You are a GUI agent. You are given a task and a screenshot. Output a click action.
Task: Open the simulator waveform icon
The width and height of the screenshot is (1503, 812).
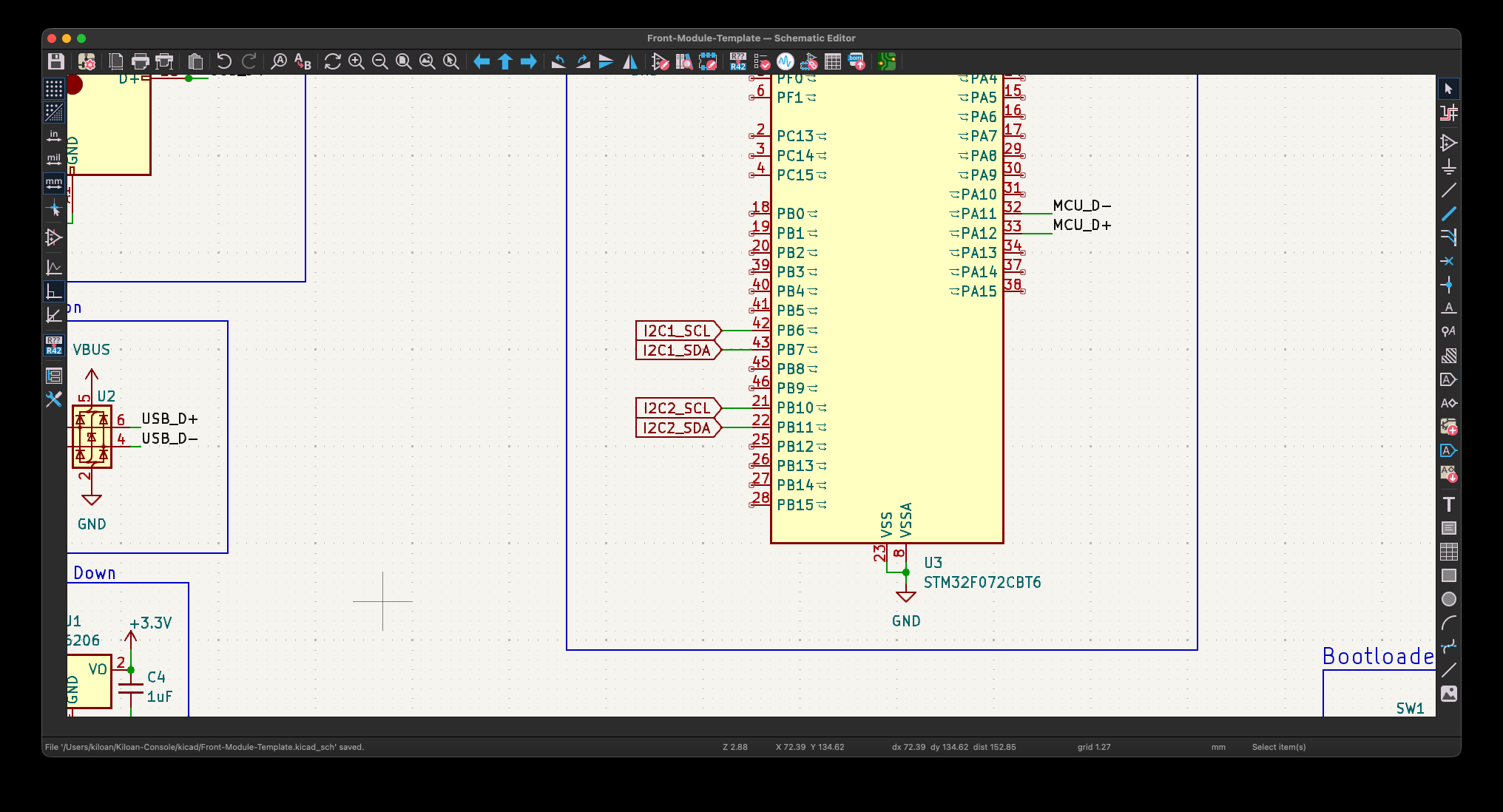786,61
